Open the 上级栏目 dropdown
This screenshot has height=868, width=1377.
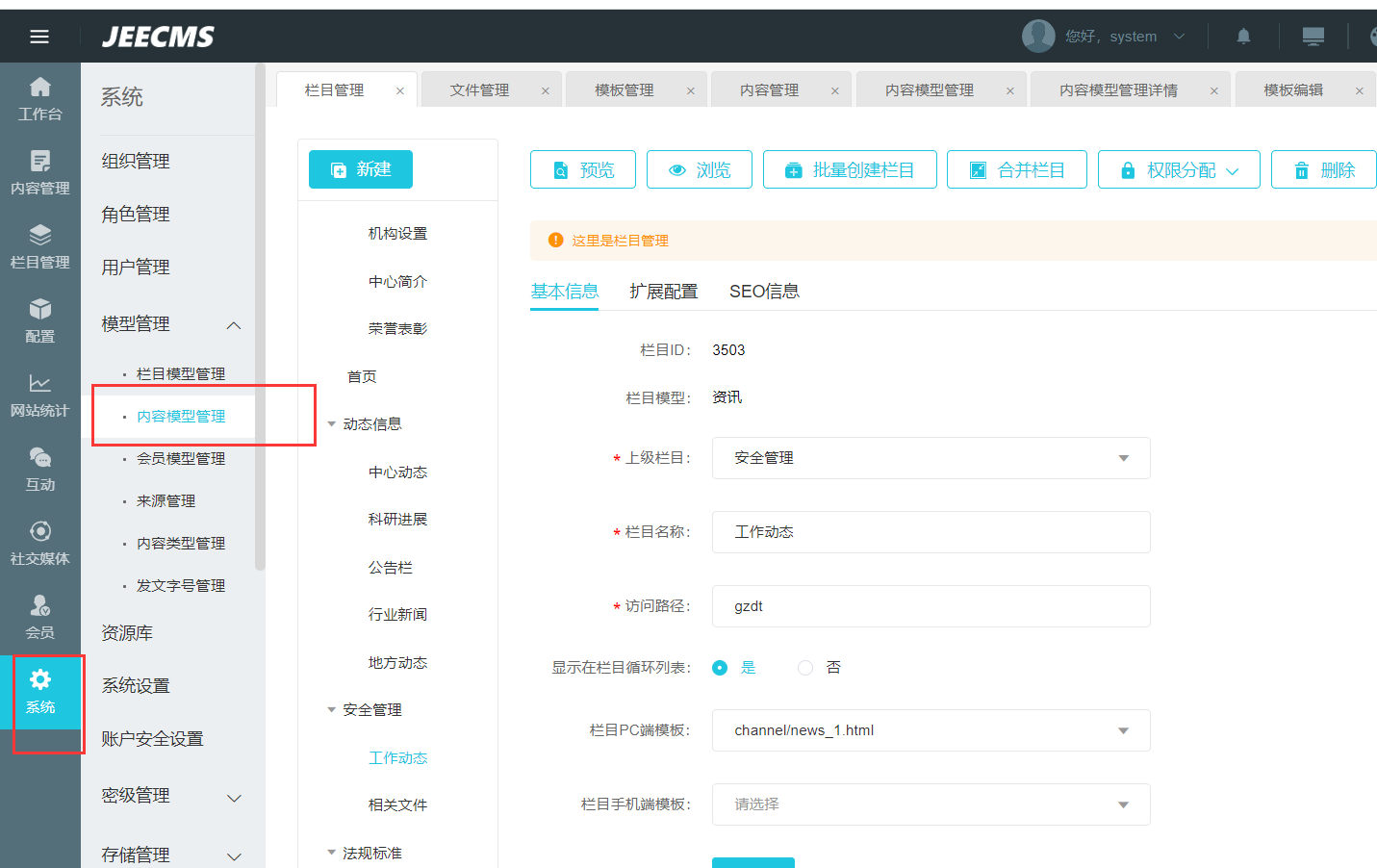pyautogui.click(x=930, y=458)
